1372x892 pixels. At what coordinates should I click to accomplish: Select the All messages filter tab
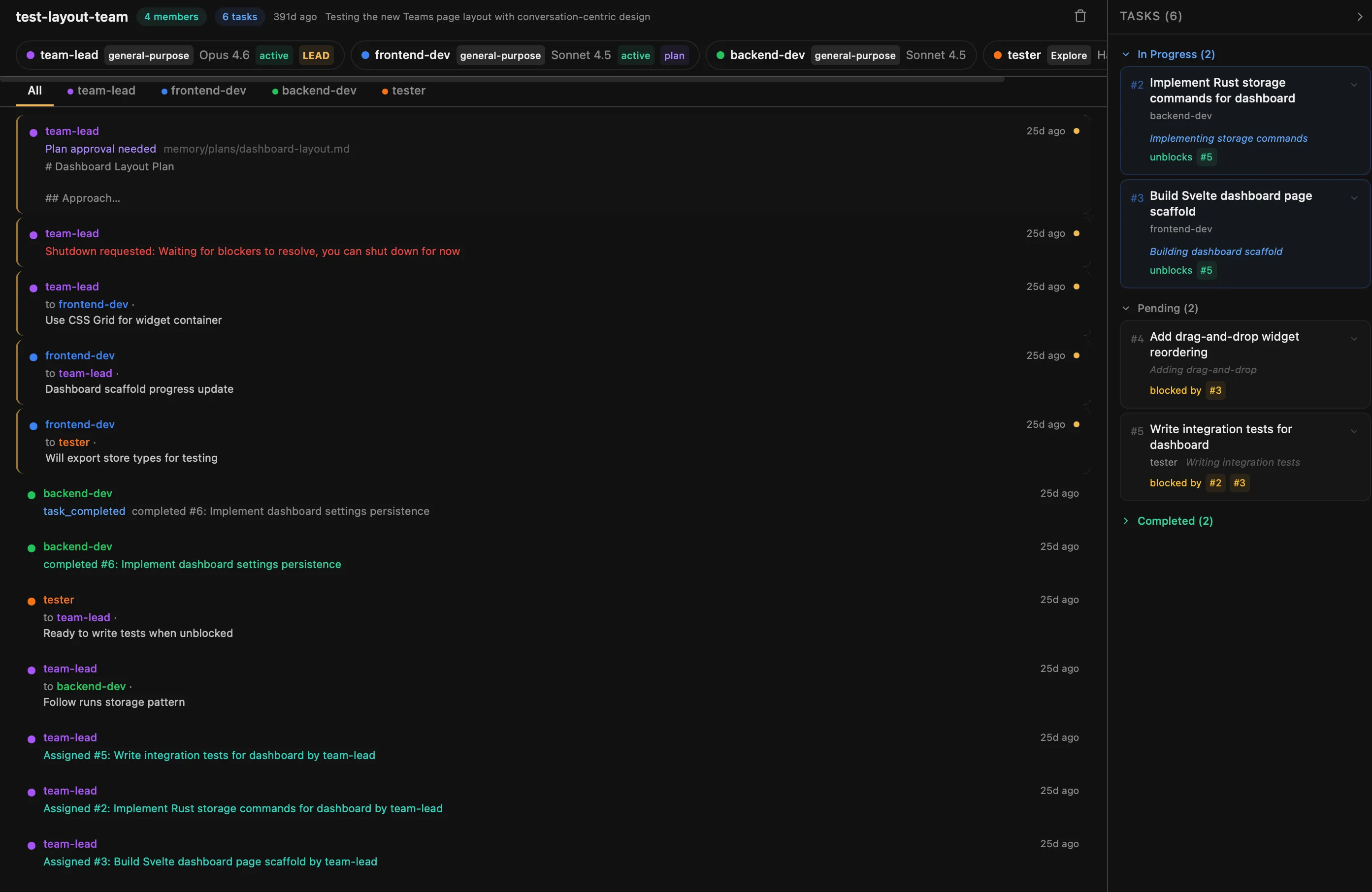(x=34, y=91)
